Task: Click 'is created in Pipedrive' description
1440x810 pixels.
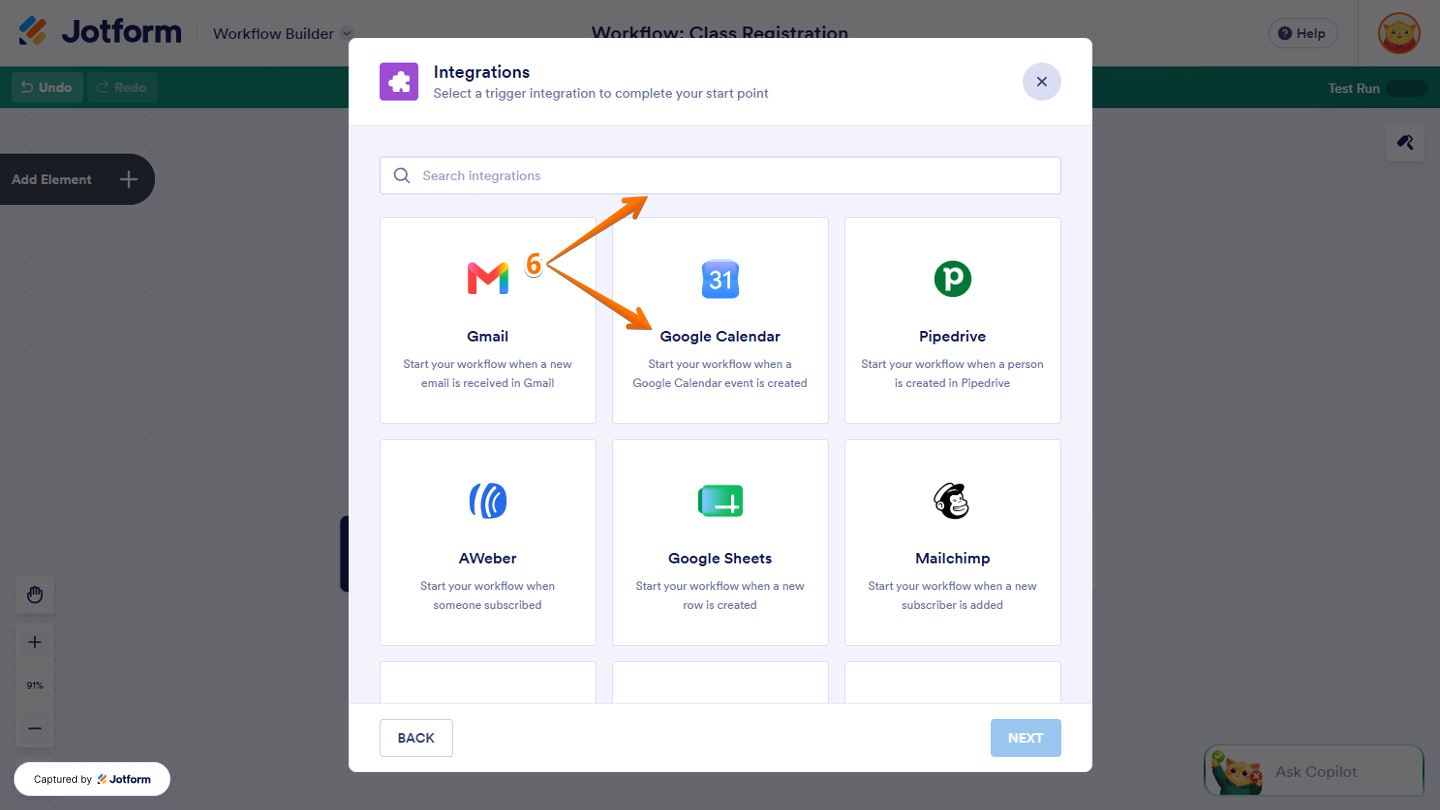Action: [952, 383]
